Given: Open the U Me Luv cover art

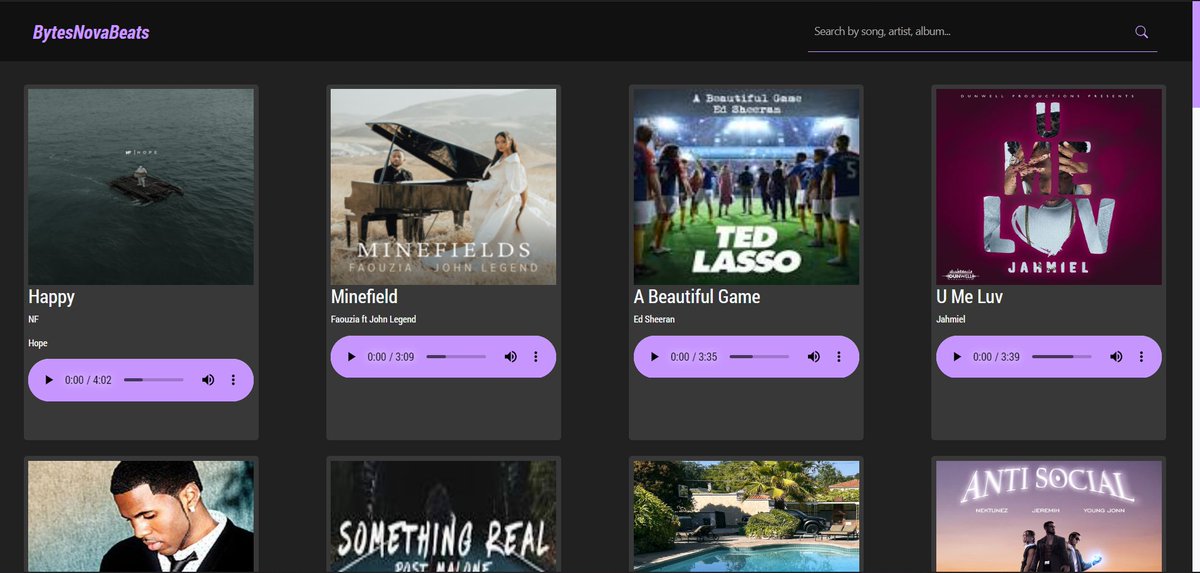Looking at the screenshot, I should coord(1050,187).
